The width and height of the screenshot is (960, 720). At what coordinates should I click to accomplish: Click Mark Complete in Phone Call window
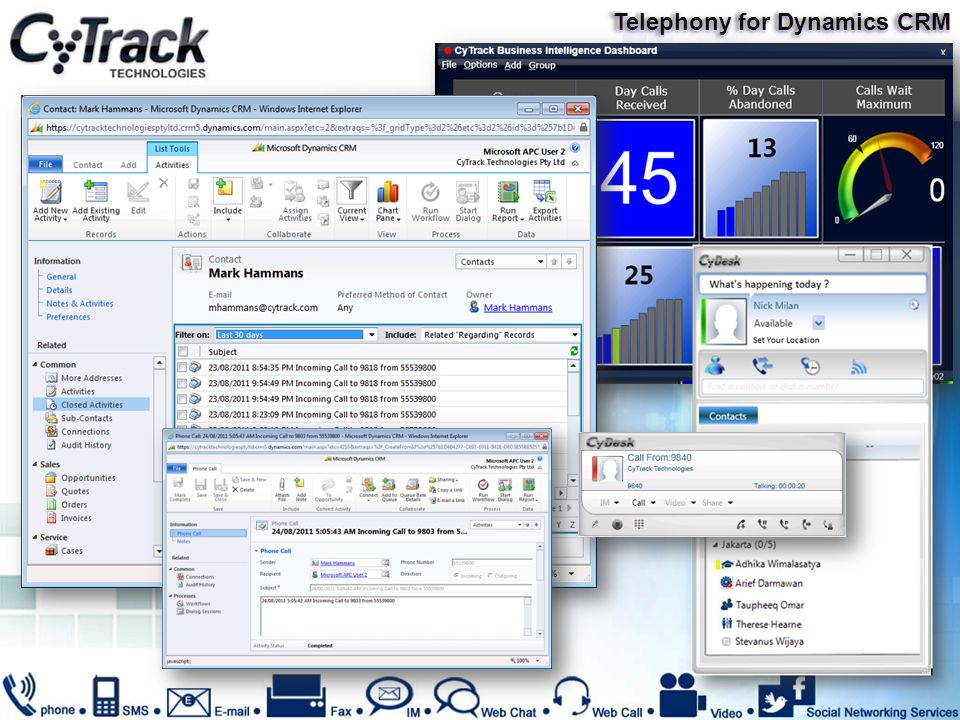coord(180,490)
